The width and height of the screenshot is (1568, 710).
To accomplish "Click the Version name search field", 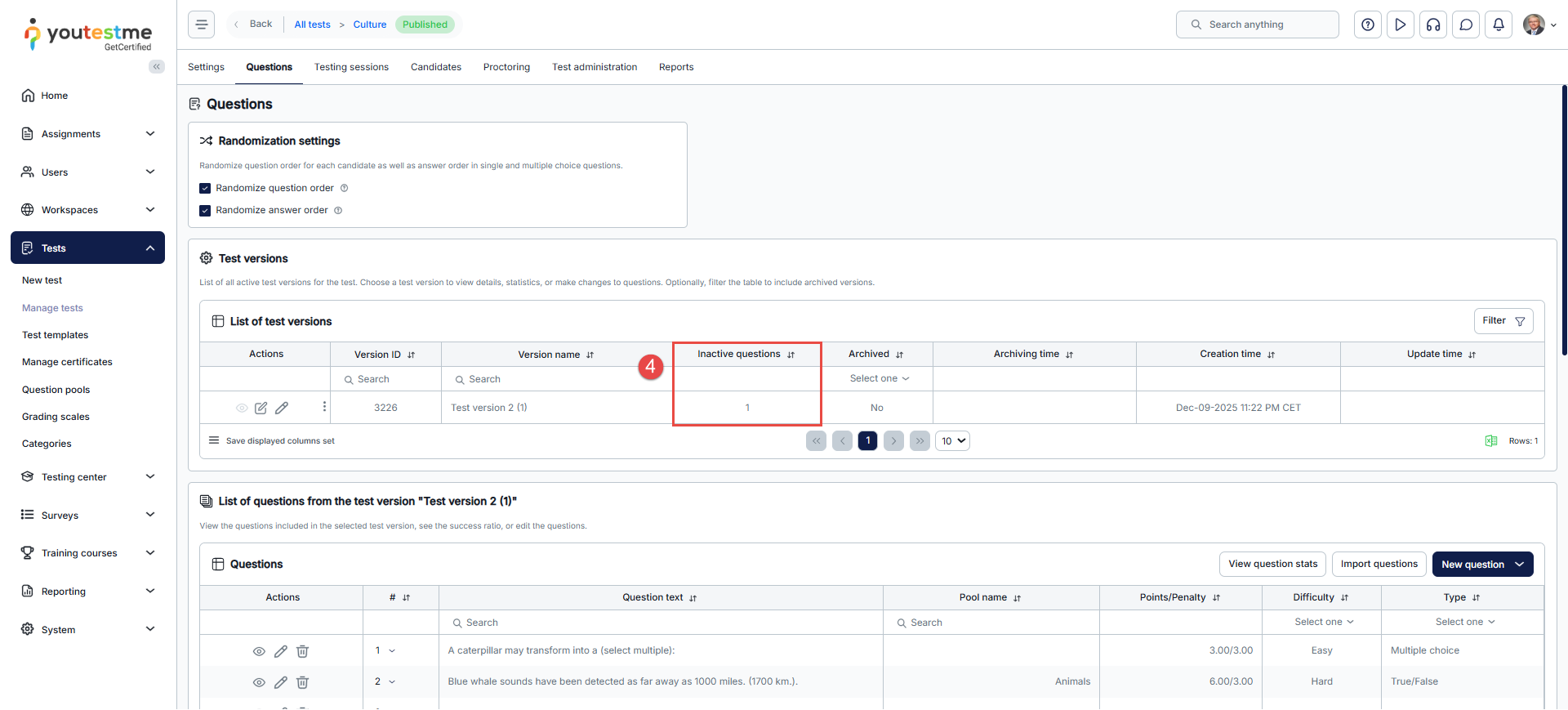I will click(555, 379).
